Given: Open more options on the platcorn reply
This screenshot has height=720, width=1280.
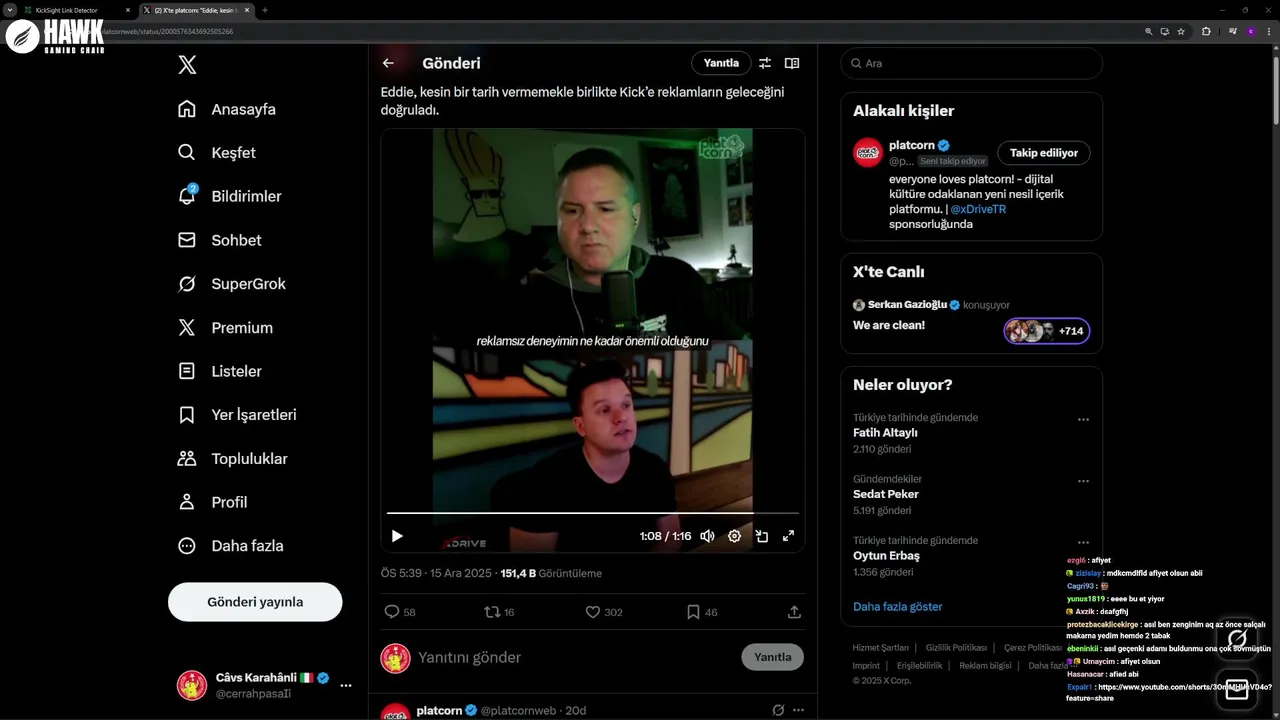Looking at the screenshot, I should click(798, 710).
